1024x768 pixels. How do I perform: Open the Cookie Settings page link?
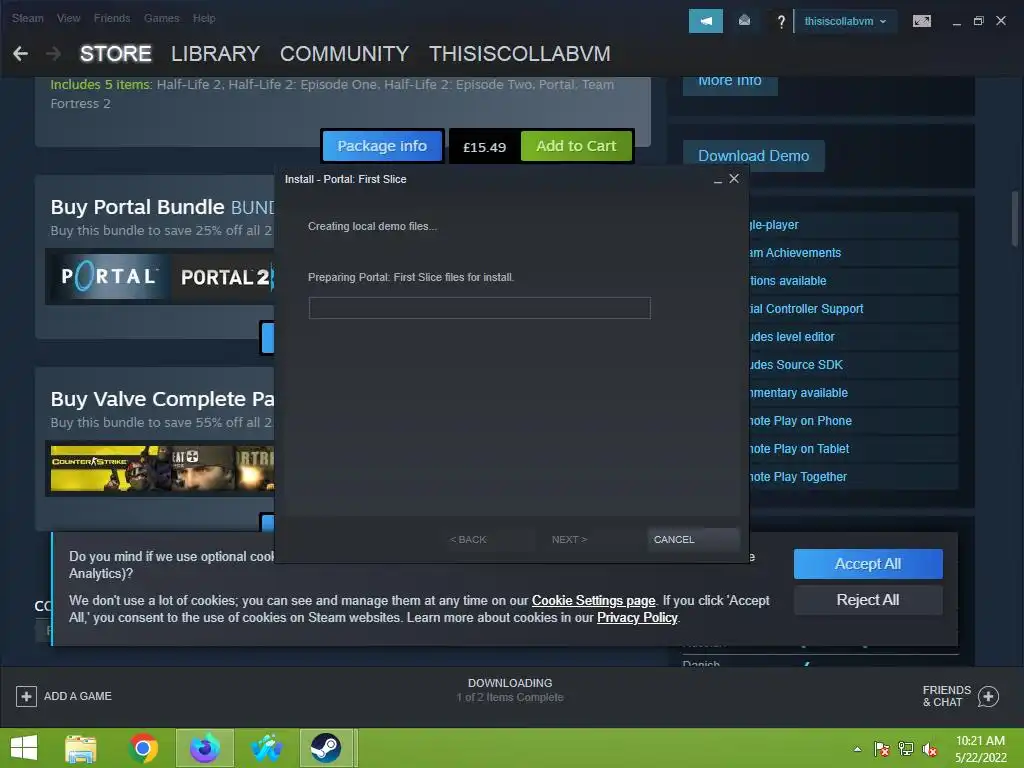(x=593, y=601)
